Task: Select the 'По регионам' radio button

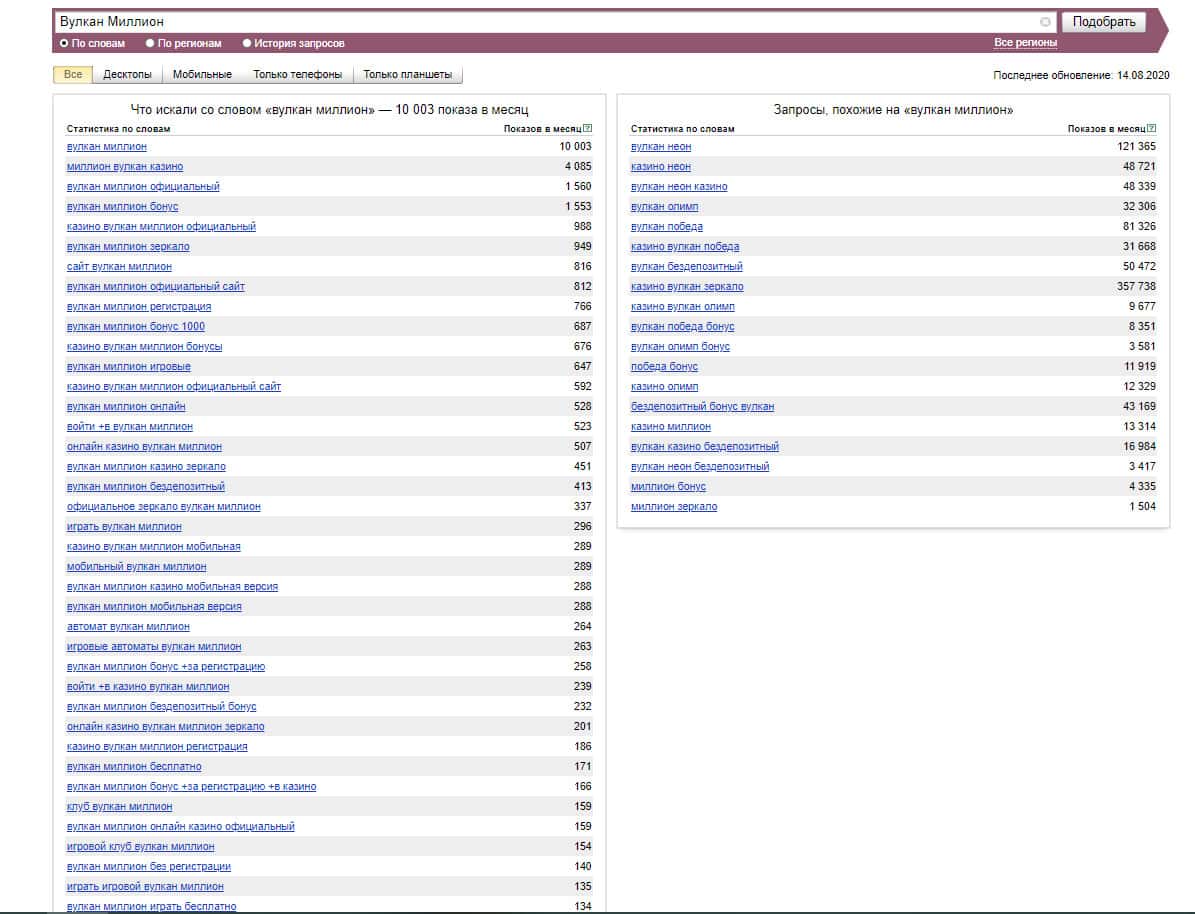Action: point(150,44)
